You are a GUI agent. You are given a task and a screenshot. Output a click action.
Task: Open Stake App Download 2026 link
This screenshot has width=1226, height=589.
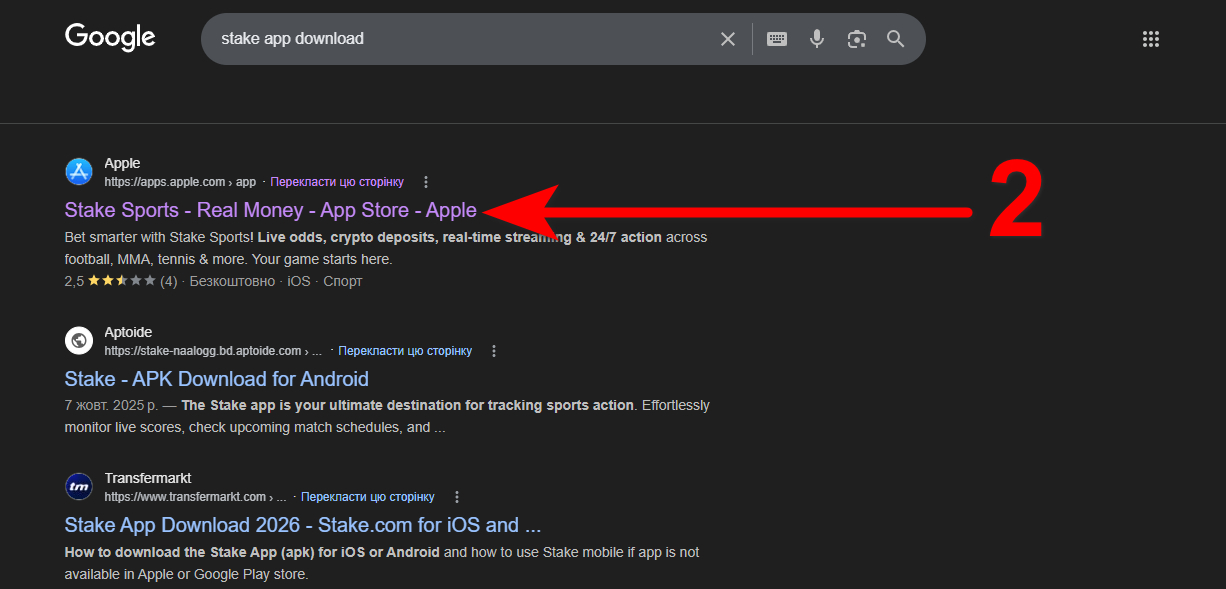click(x=303, y=525)
